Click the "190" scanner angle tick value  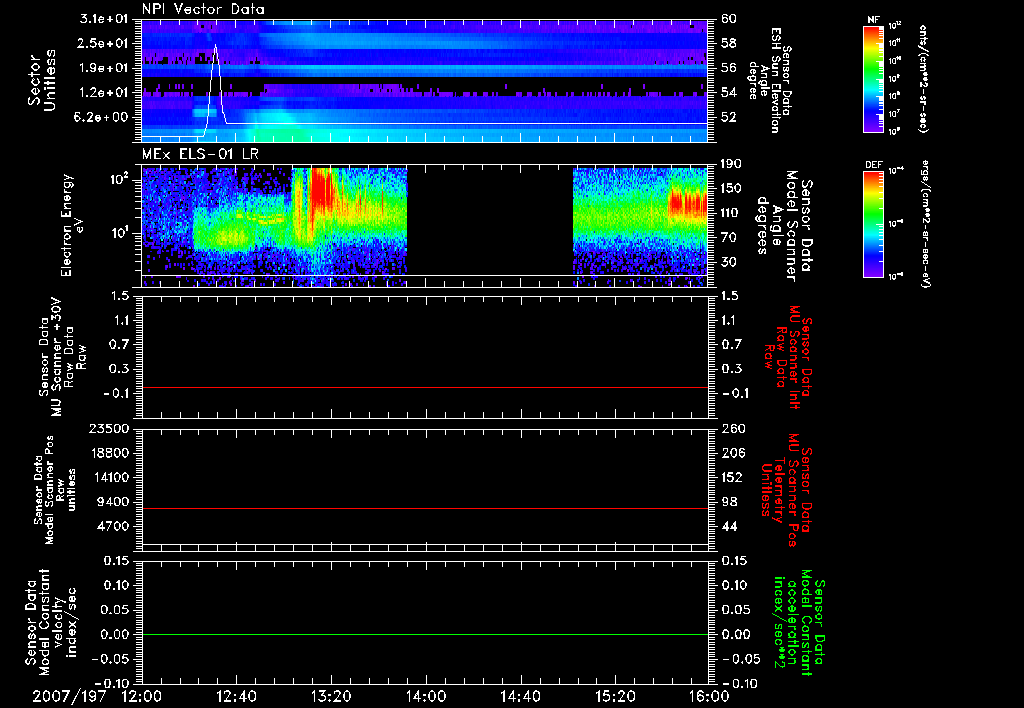click(733, 163)
